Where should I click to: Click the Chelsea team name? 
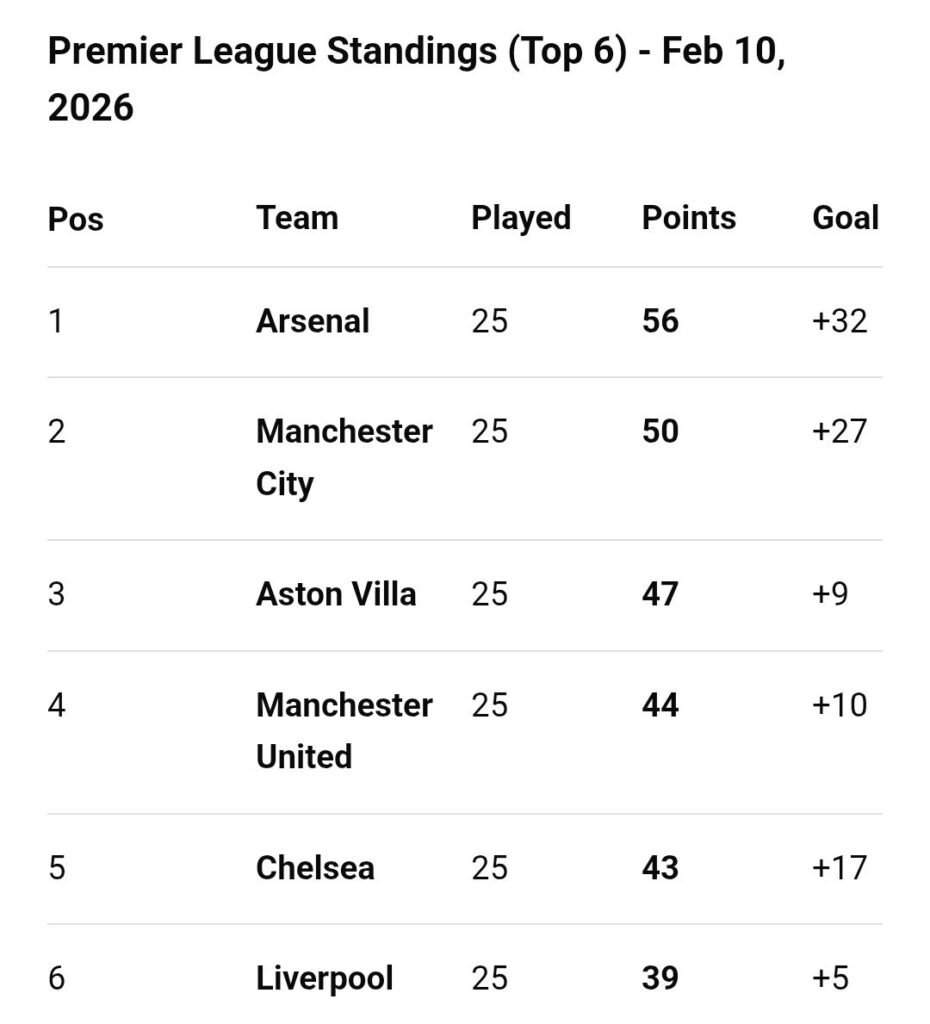pos(315,867)
